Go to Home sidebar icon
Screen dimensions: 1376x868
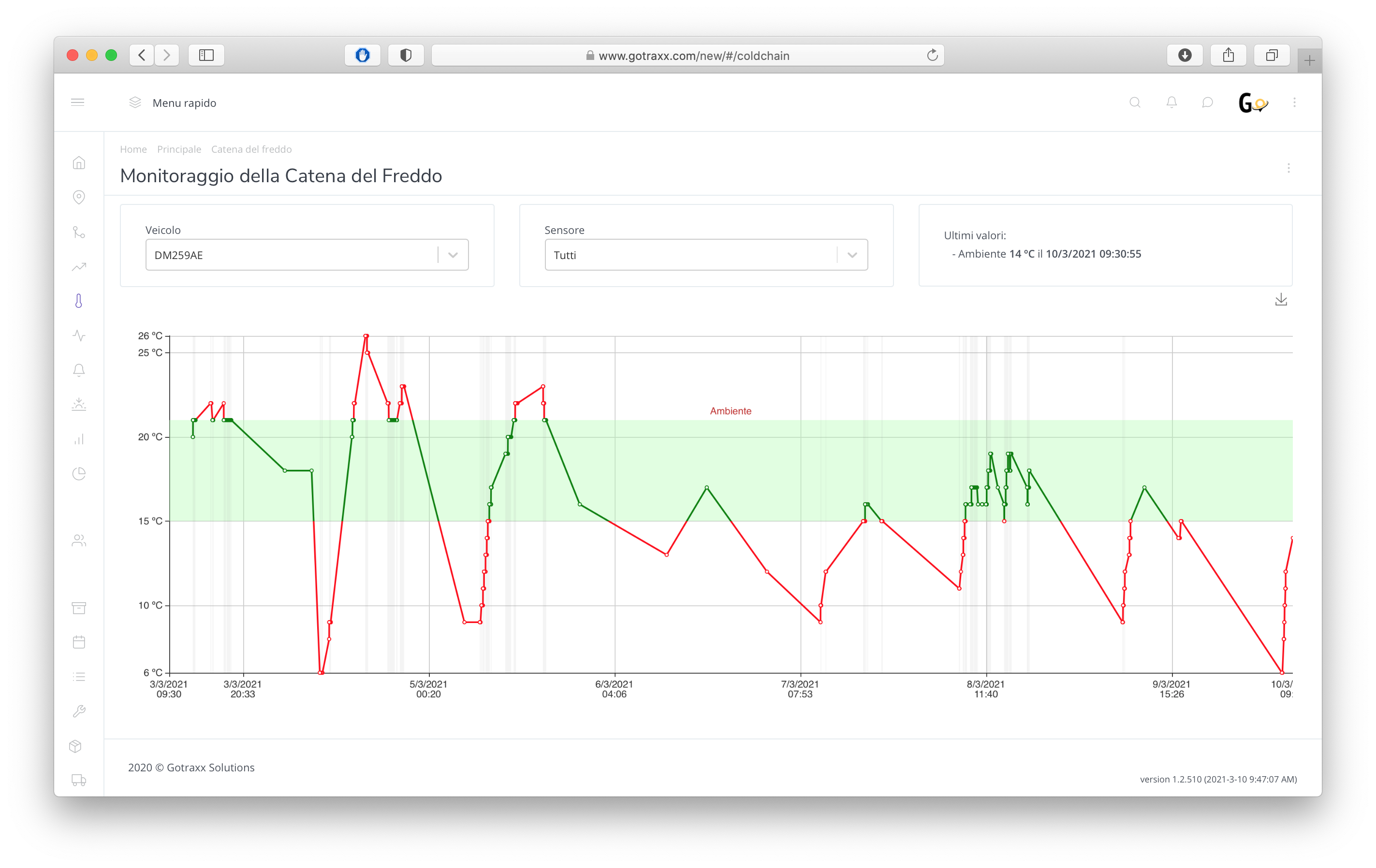pyautogui.click(x=79, y=163)
